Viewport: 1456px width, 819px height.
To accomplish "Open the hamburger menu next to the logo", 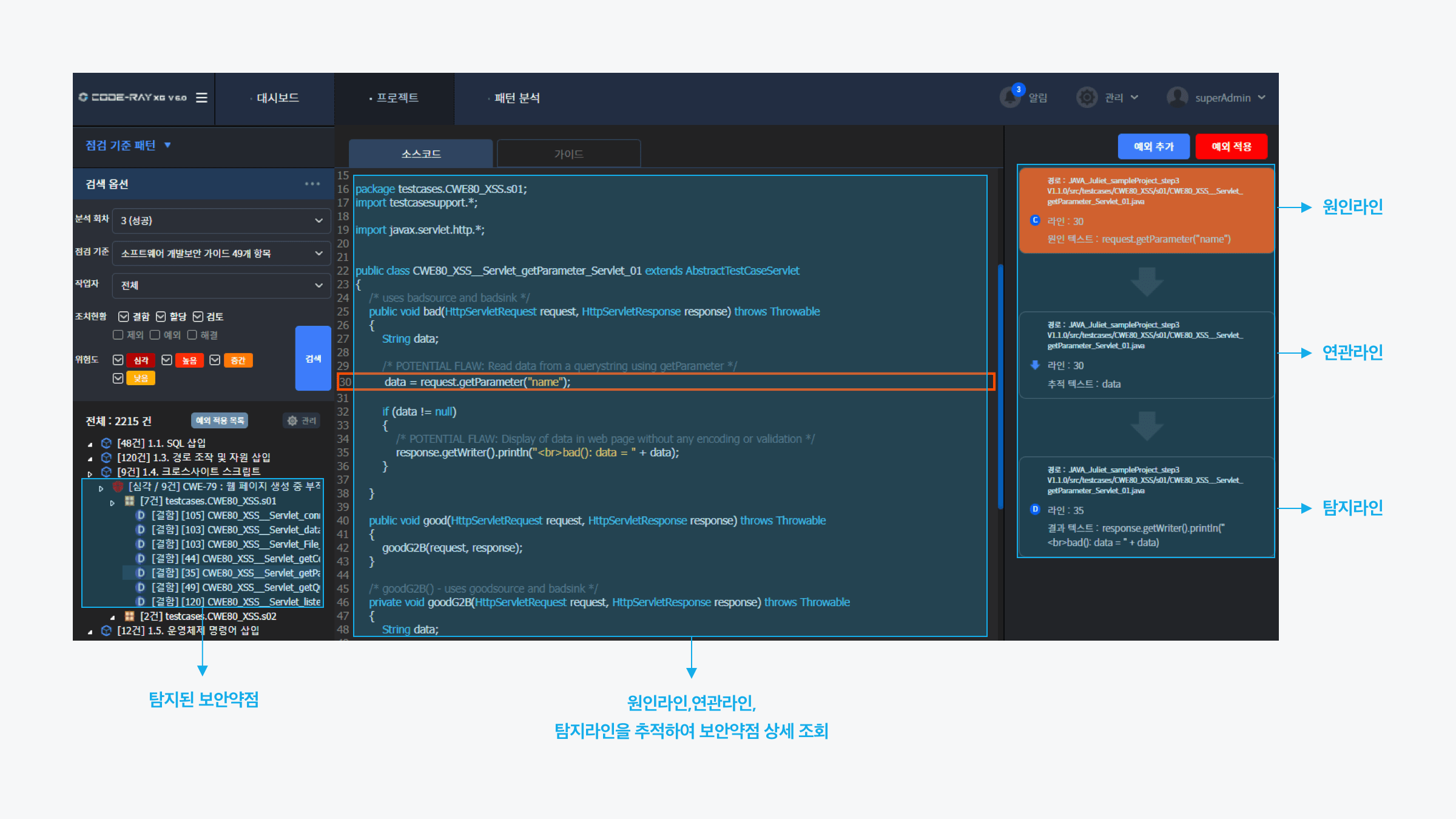I will click(201, 98).
